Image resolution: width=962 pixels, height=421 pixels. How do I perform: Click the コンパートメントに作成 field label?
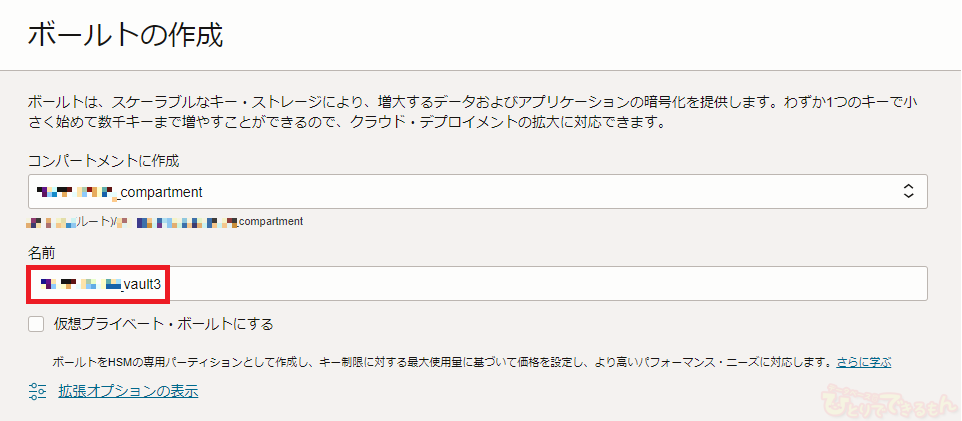[104, 160]
